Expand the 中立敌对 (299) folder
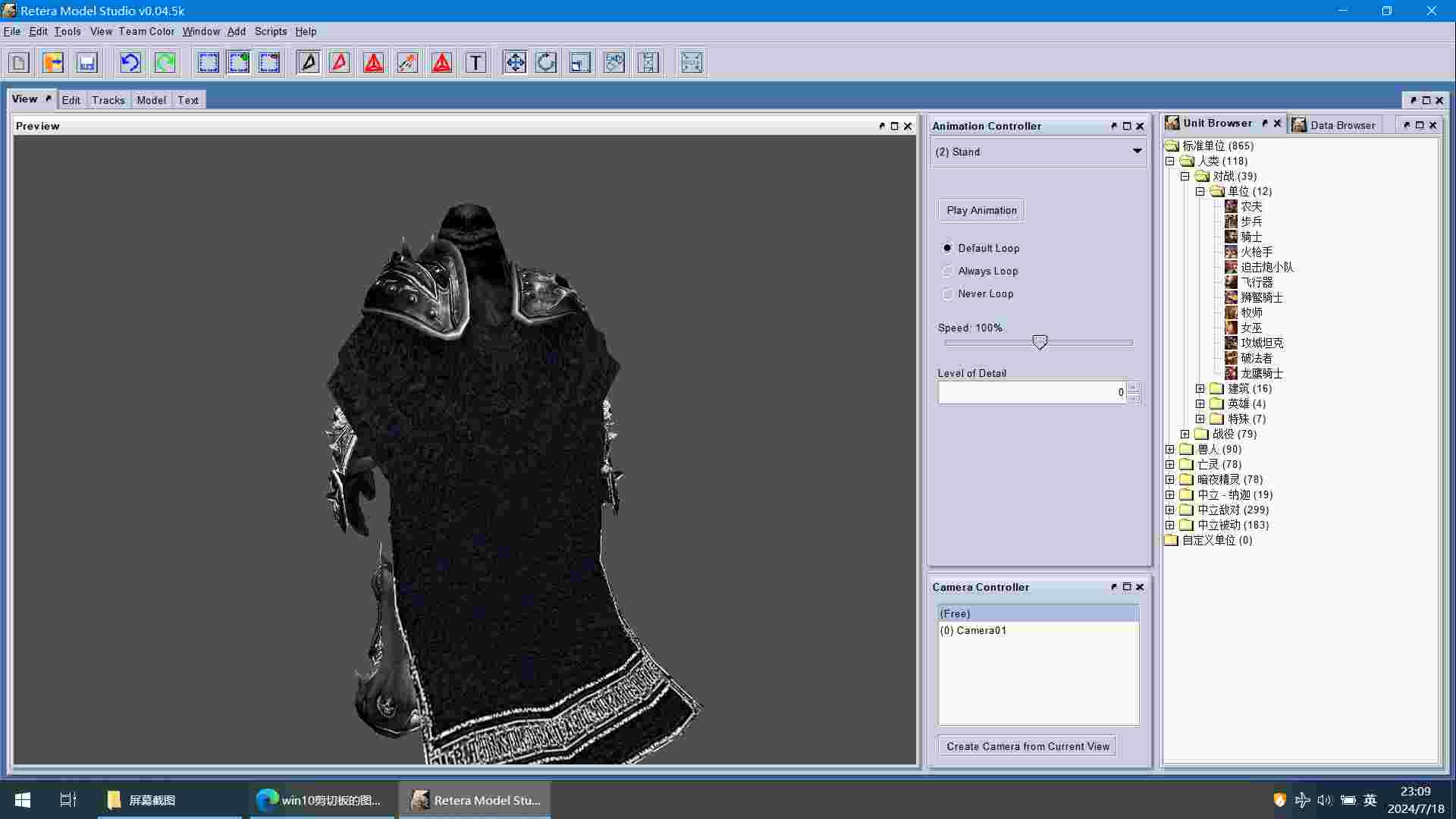The width and height of the screenshot is (1456, 819). [x=1170, y=510]
